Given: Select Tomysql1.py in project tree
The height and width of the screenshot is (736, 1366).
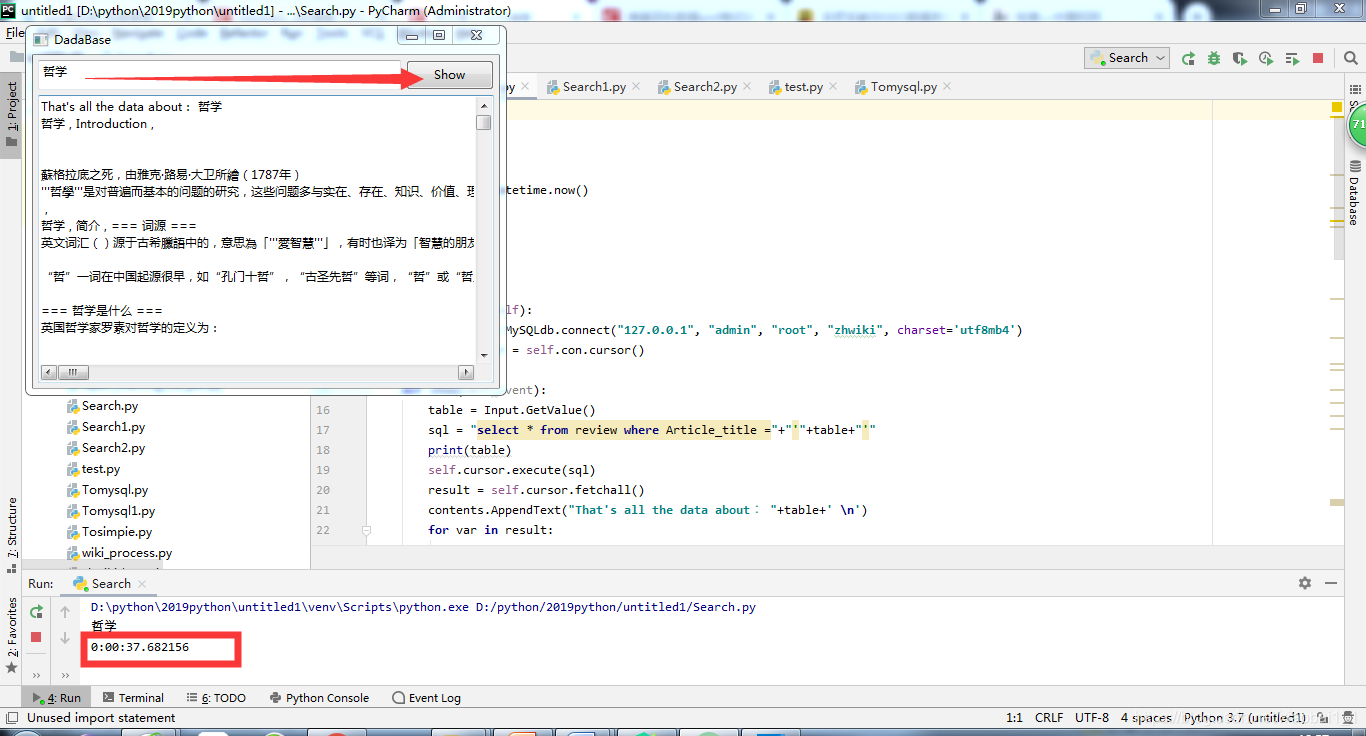Looking at the screenshot, I should tap(118, 511).
